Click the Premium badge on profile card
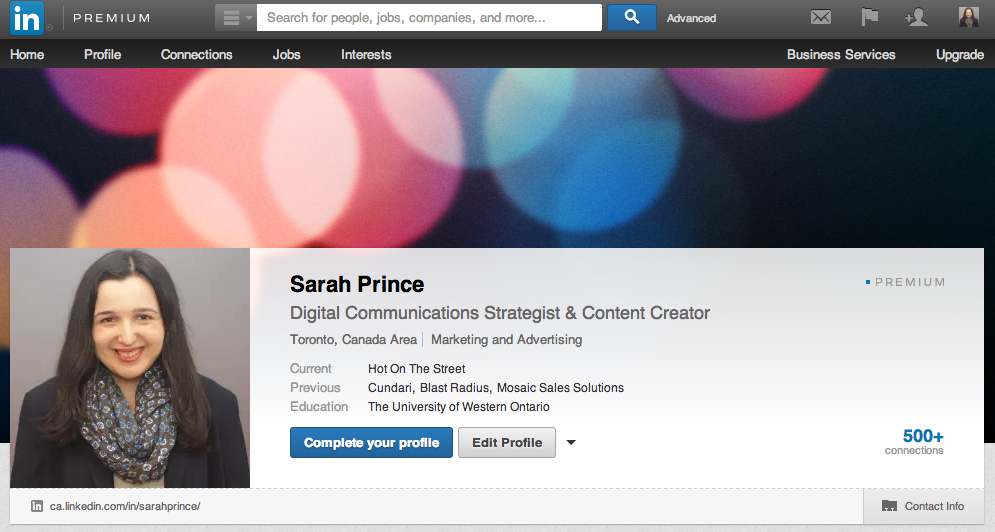 [906, 282]
